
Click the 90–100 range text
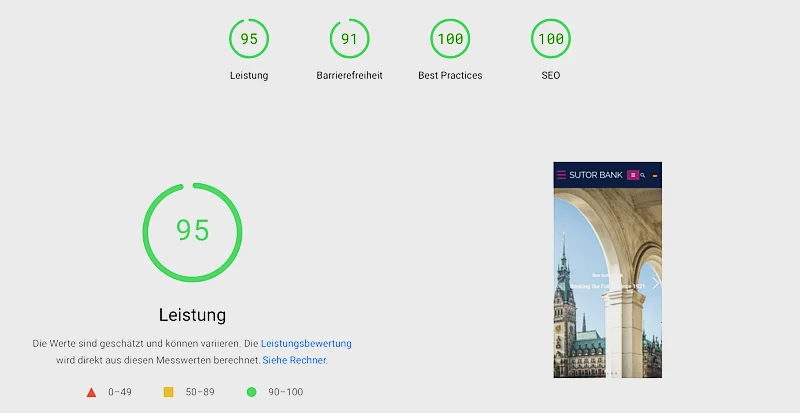(x=286, y=392)
